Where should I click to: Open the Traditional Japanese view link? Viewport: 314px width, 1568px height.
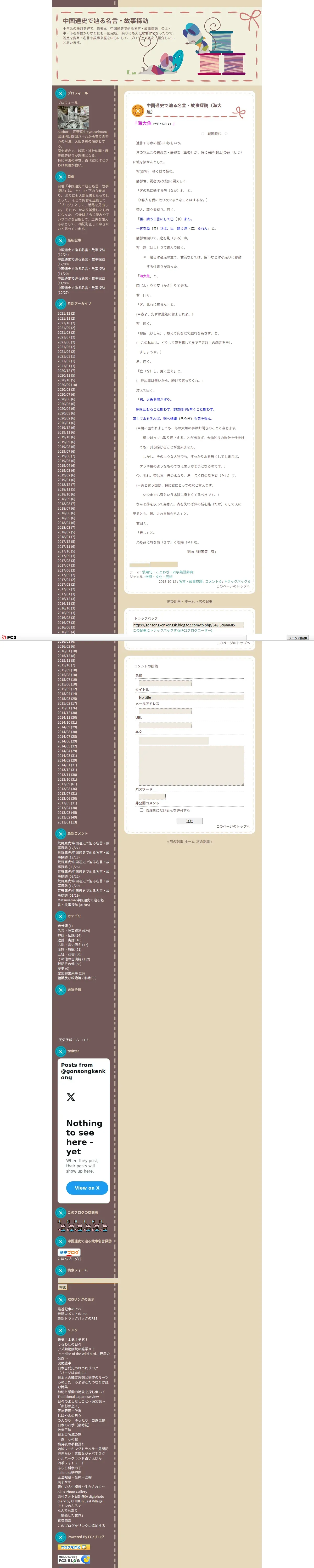[x=78, y=1397]
